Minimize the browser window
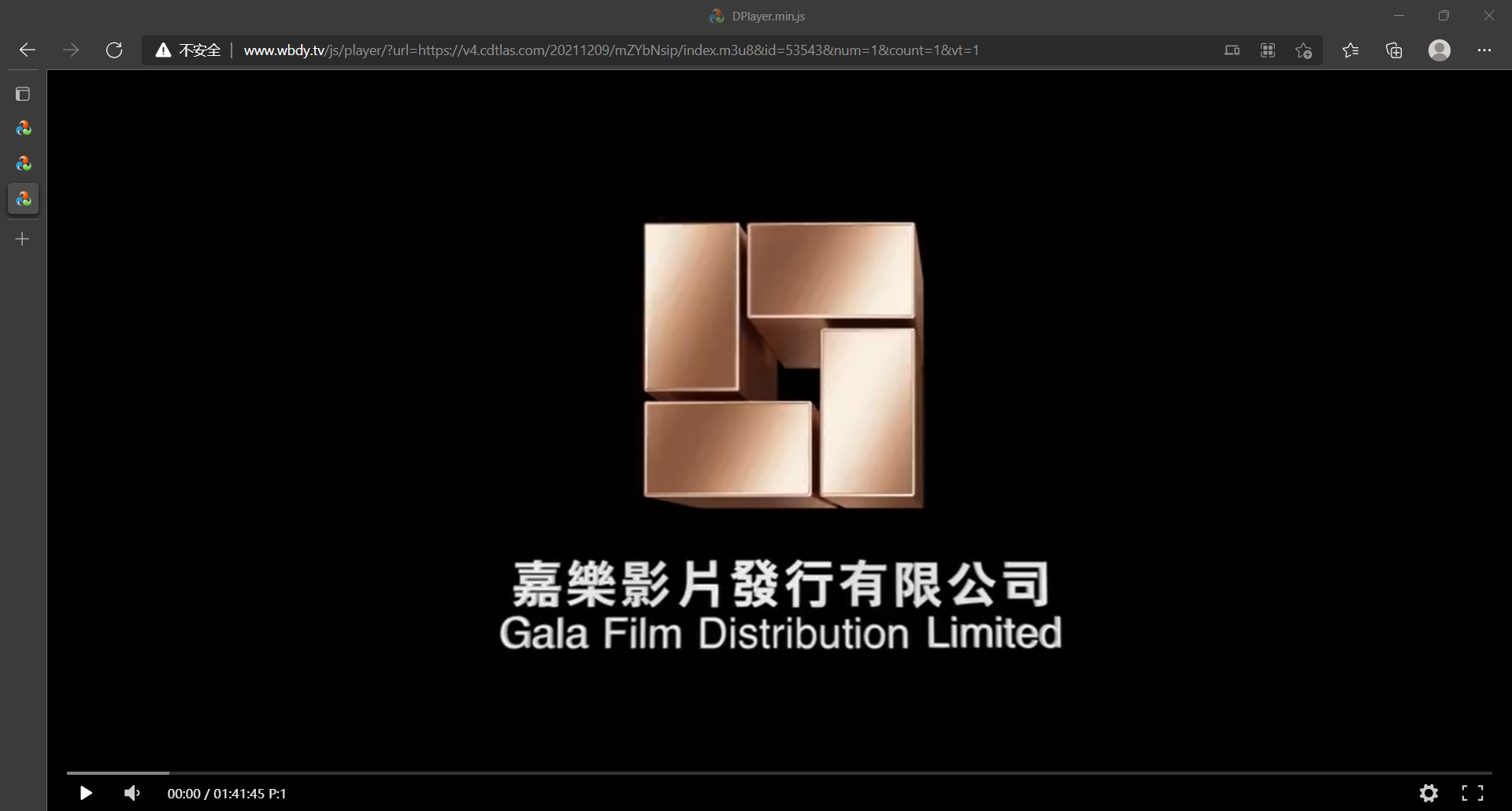 pyautogui.click(x=1399, y=16)
